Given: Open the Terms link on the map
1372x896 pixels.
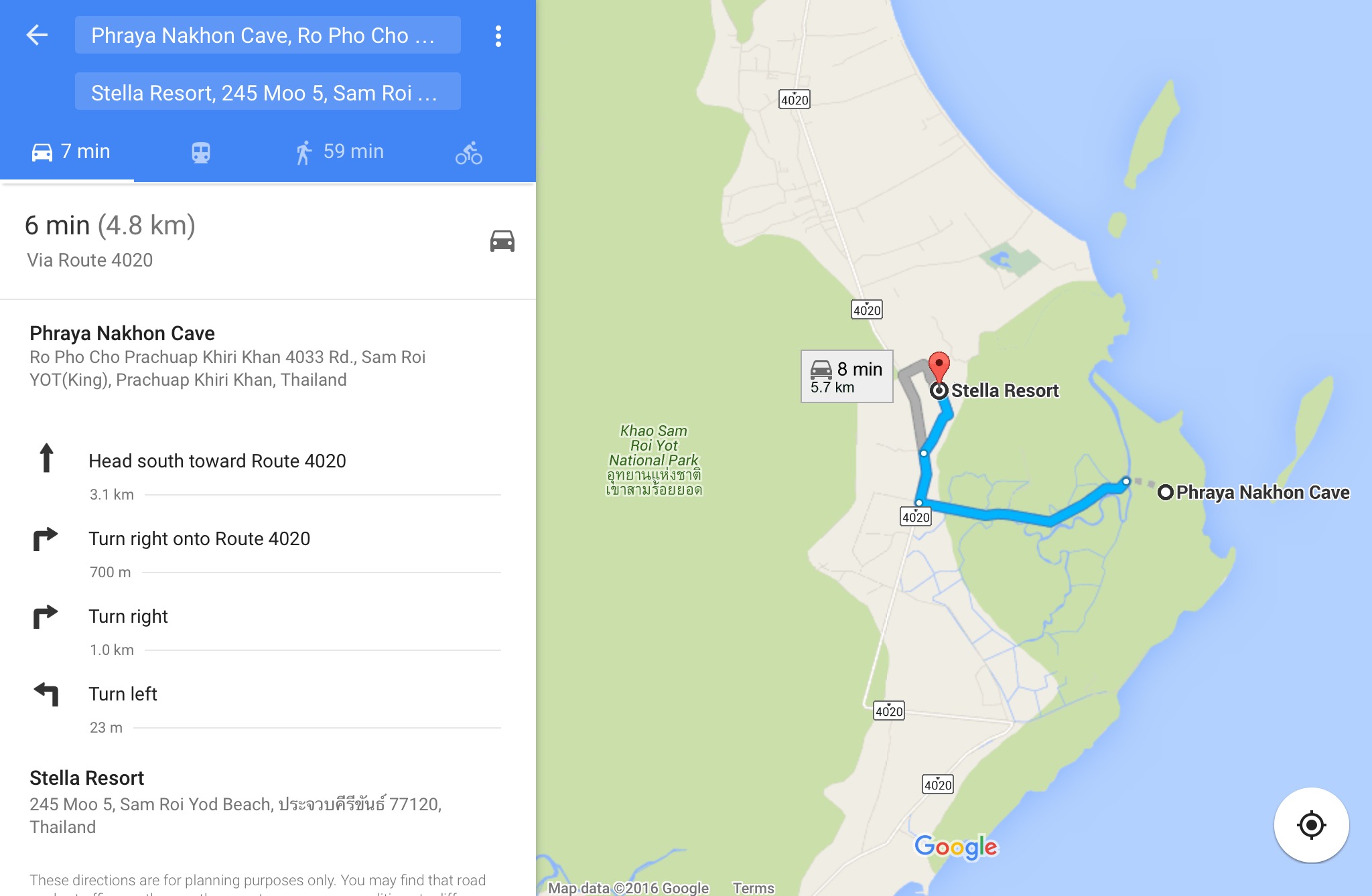Looking at the screenshot, I should click(754, 888).
